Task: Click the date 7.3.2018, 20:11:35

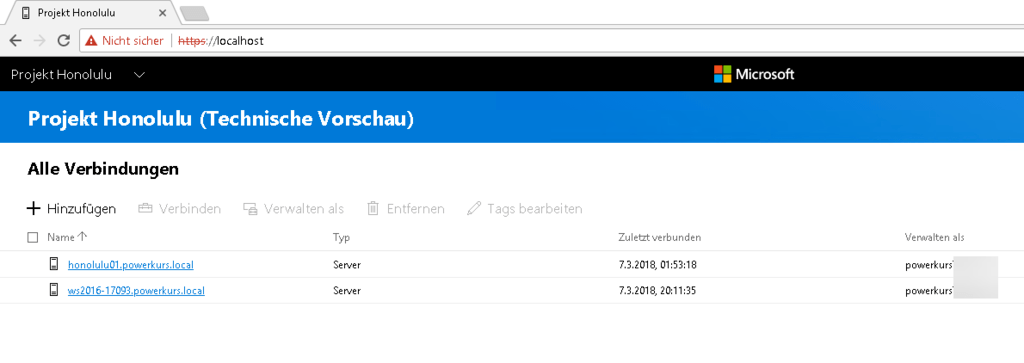Action: [x=657, y=291]
